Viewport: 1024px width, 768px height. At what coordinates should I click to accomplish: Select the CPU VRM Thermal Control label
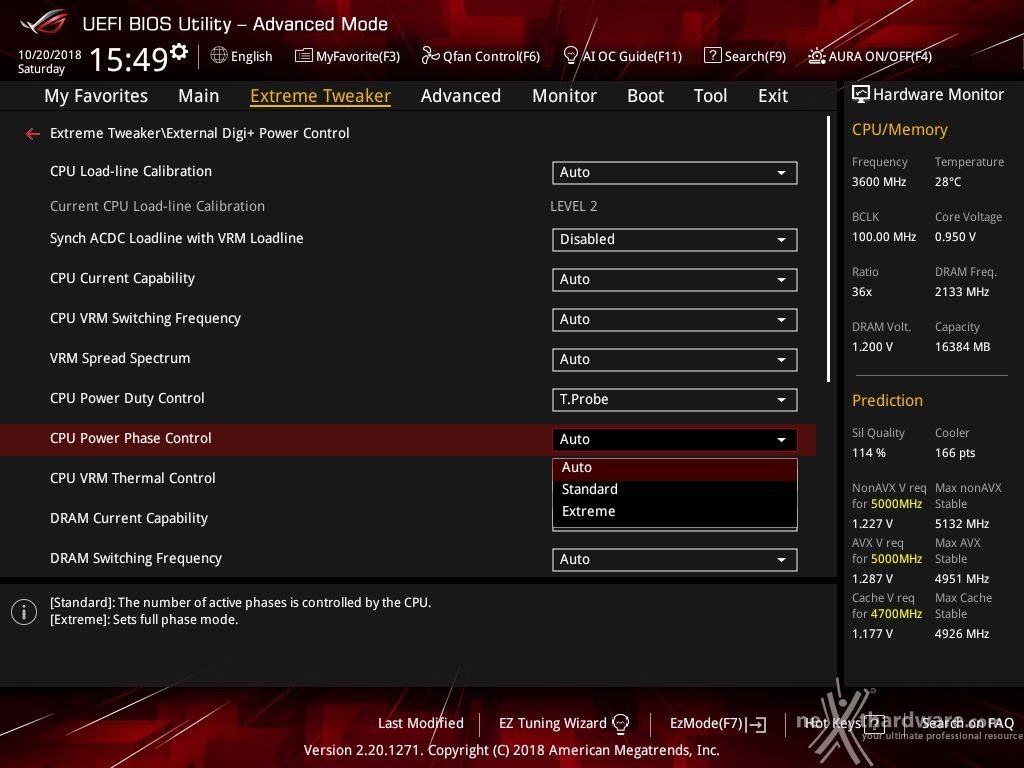pos(133,478)
